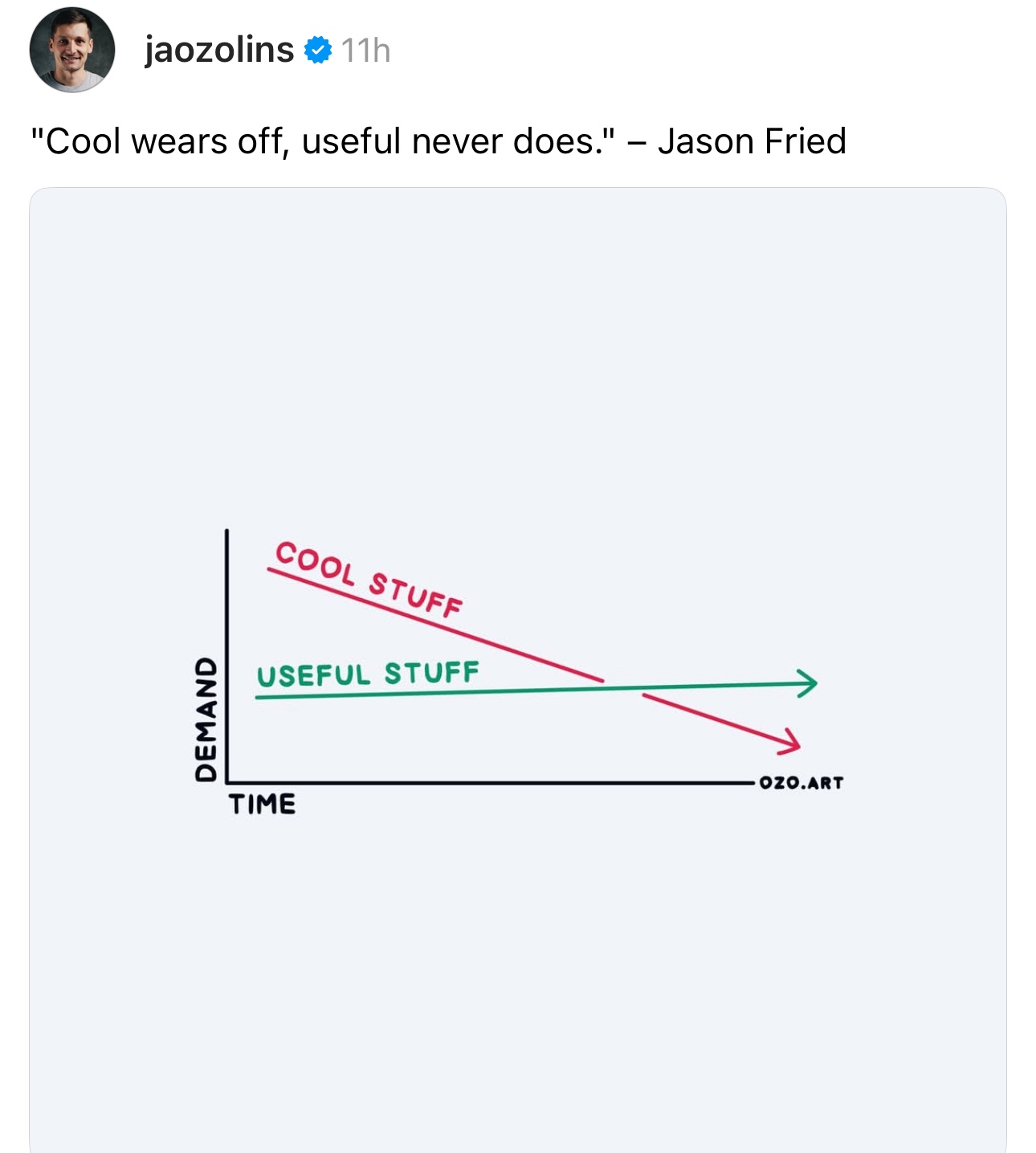The width and height of the screenshot is (1036, 1153).
Task: Click the jaozolins username link
Action: click(x=218, y=50)
